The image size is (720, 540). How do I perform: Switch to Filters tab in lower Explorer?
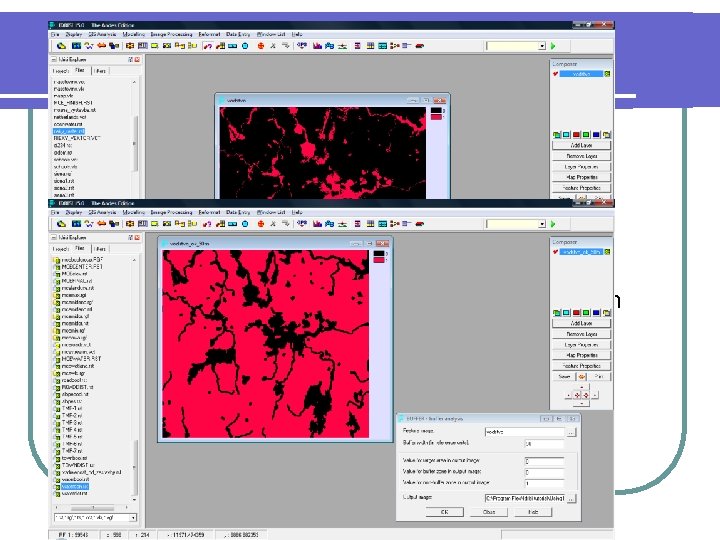(100, 247)
